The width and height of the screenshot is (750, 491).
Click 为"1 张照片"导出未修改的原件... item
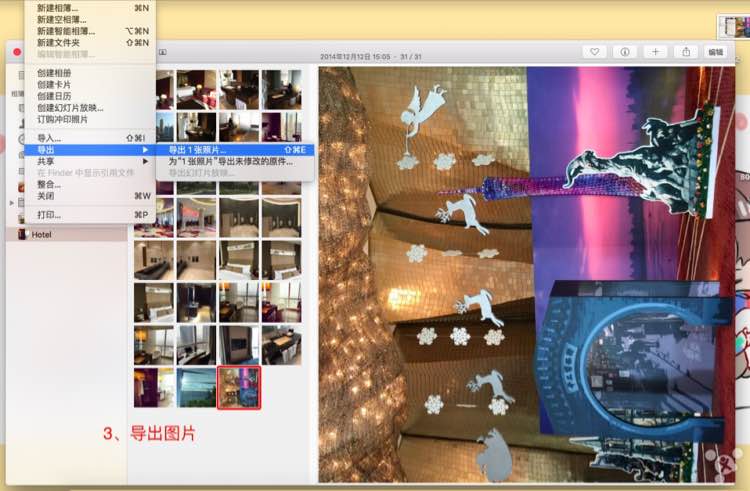coord(235,162)
